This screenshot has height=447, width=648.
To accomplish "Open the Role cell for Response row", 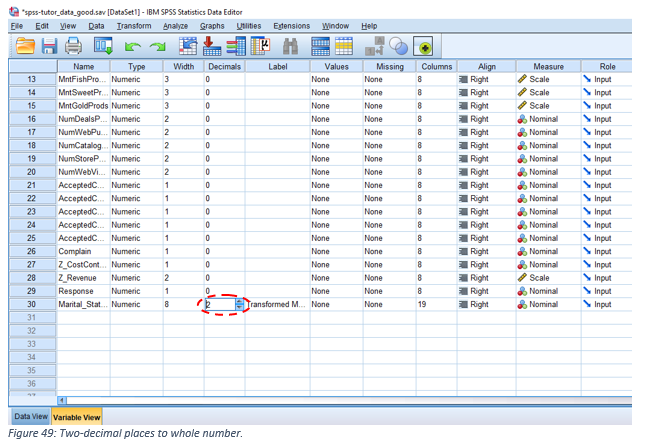I will pyautogui.click(x=606, y=291).
